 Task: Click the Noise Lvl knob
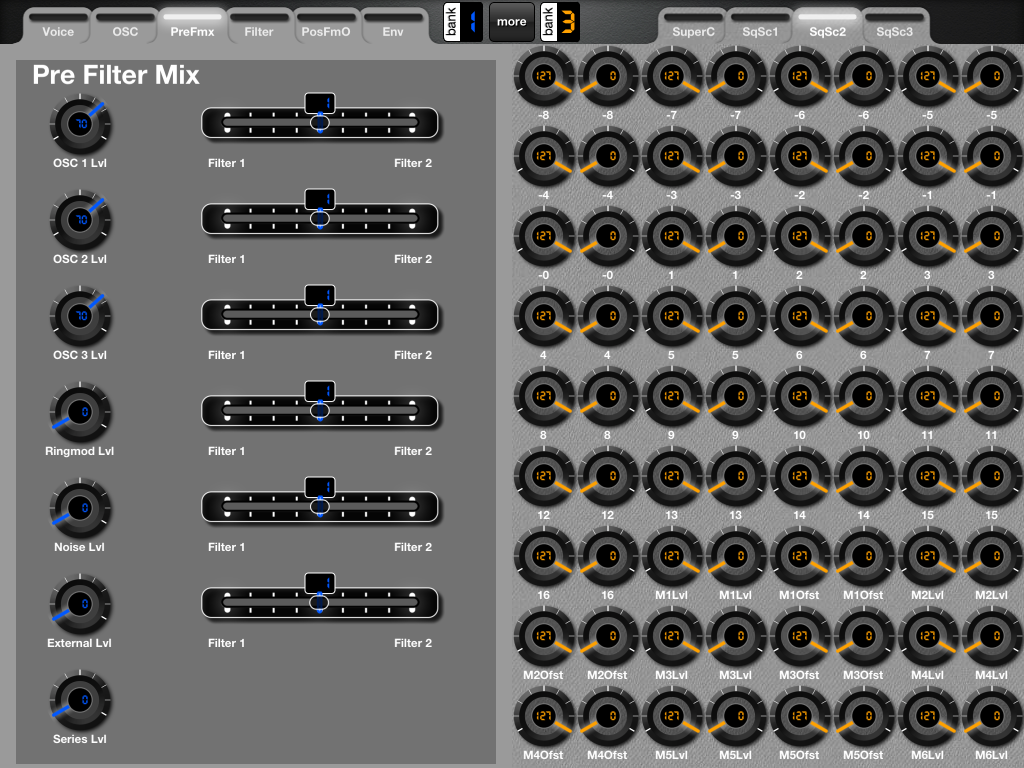click(80, 508)
